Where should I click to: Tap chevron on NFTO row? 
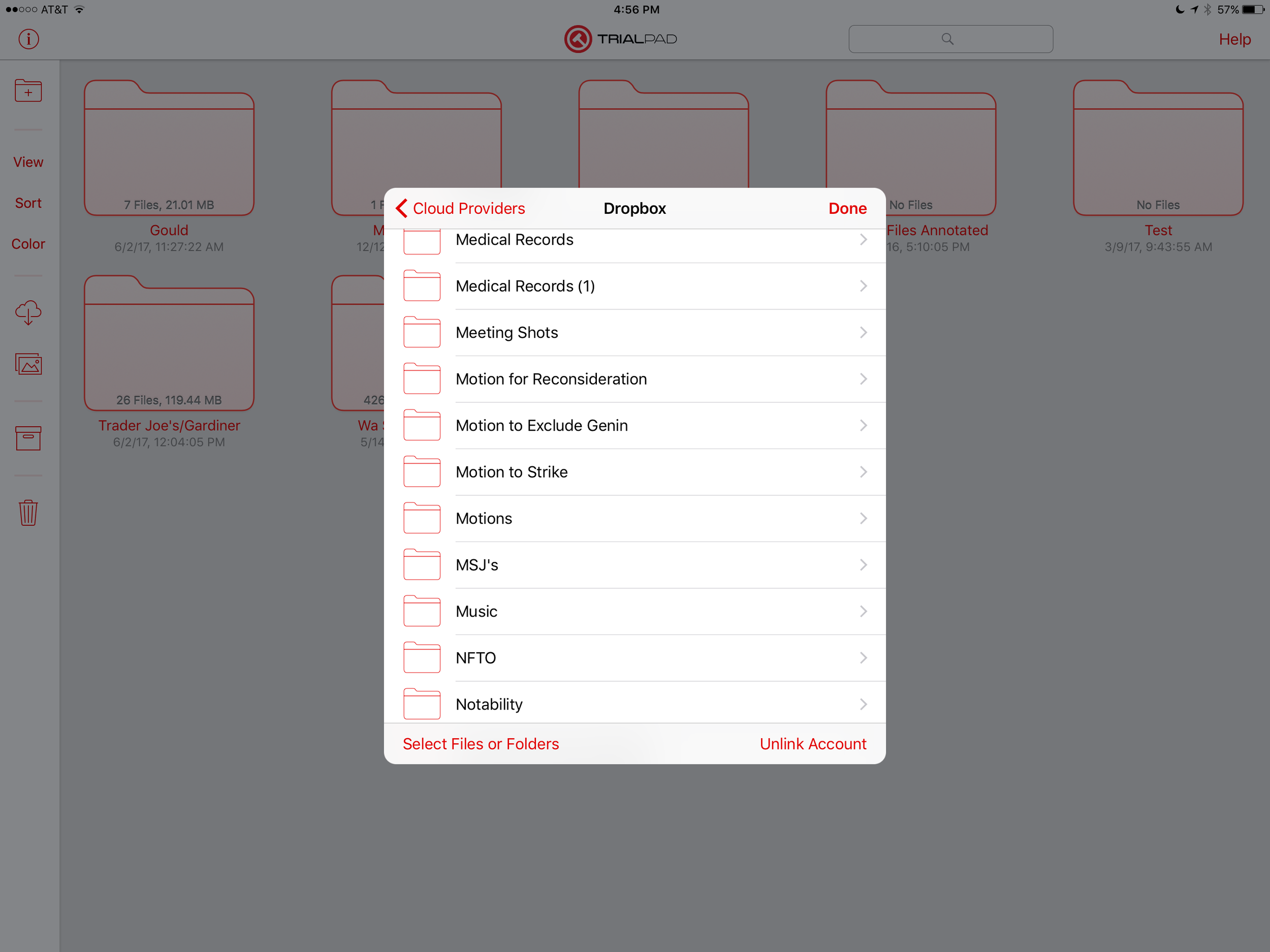pyautogui.click(x=863, y=658)
